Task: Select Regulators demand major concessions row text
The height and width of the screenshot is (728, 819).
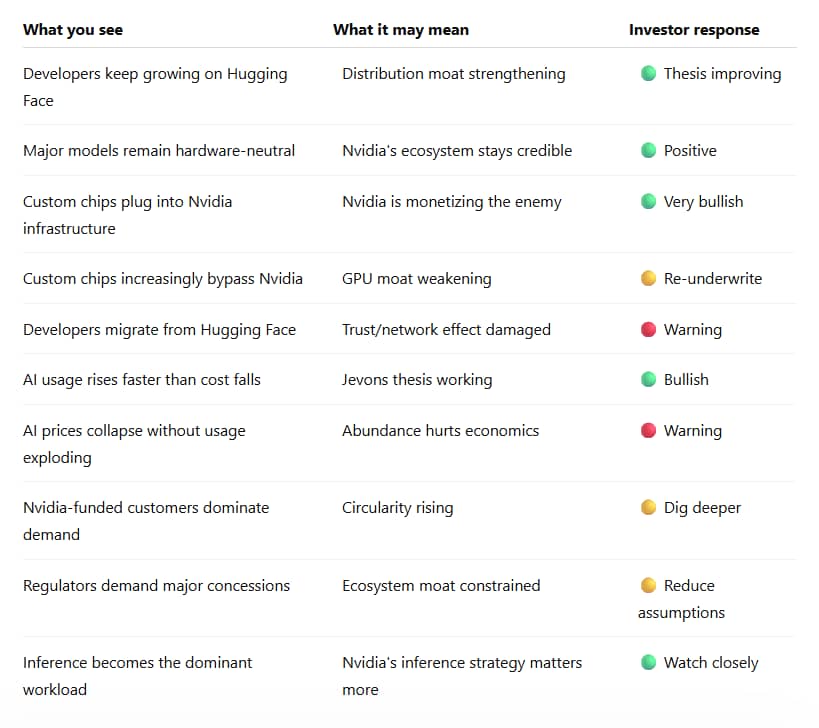Action: (x=156, y=586)
